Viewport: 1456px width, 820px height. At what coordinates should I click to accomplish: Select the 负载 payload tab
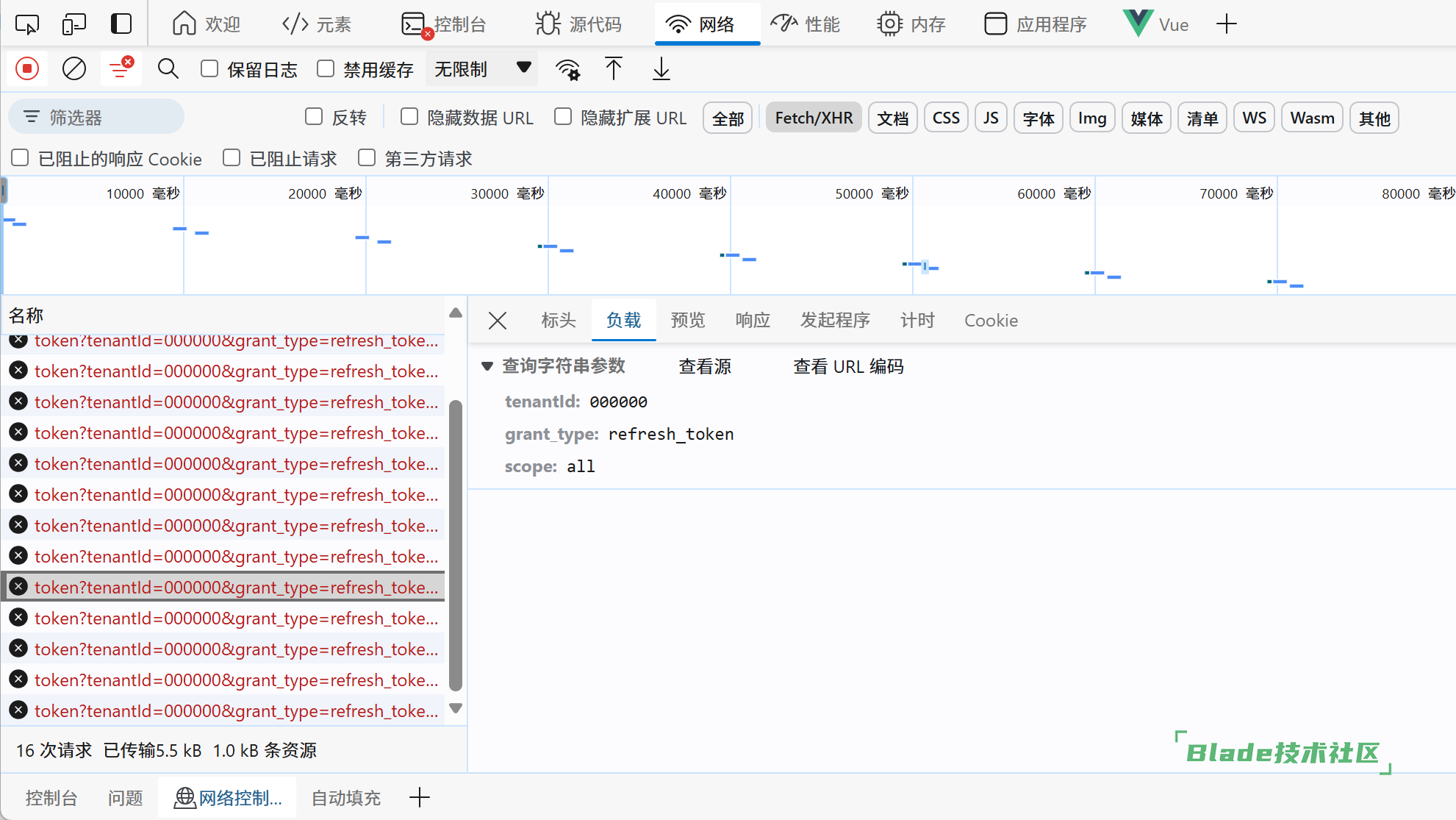[x=623, y=321]
